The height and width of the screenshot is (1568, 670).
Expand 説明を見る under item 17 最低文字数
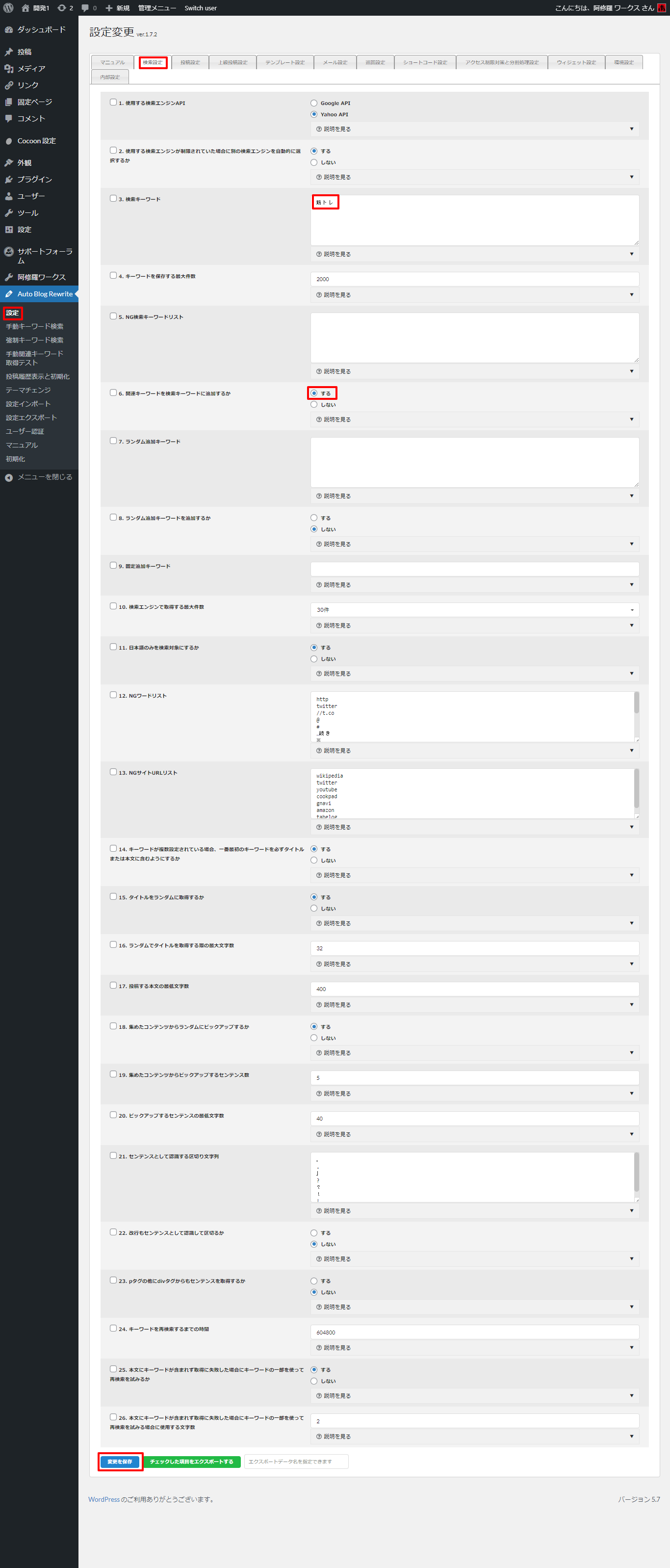pyautogui.click(x=475, y=1005)
